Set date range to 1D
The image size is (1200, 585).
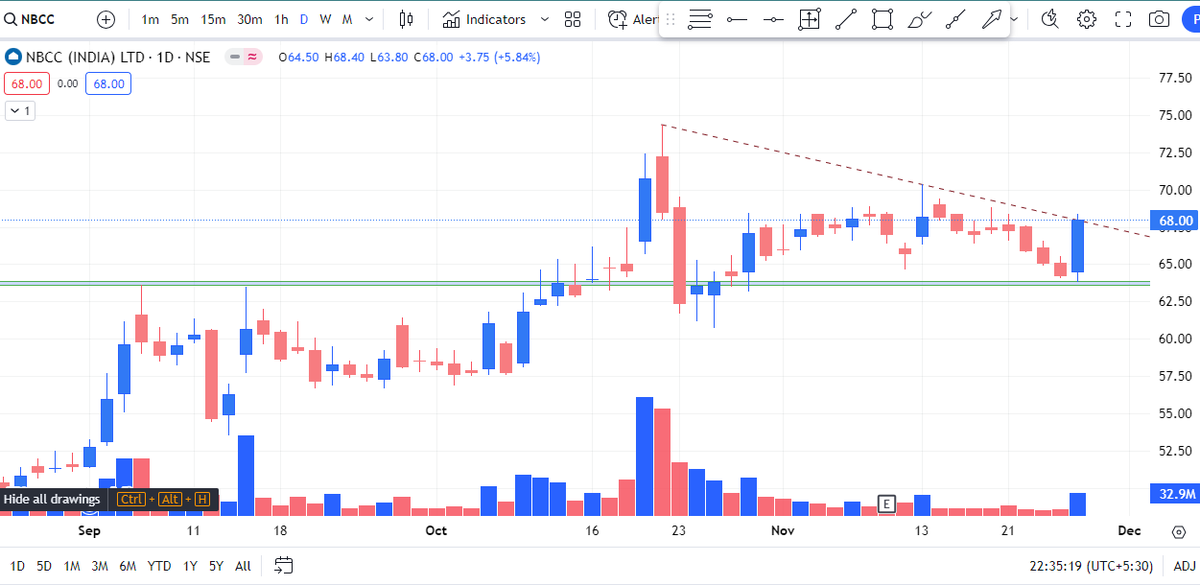point(17,565)
